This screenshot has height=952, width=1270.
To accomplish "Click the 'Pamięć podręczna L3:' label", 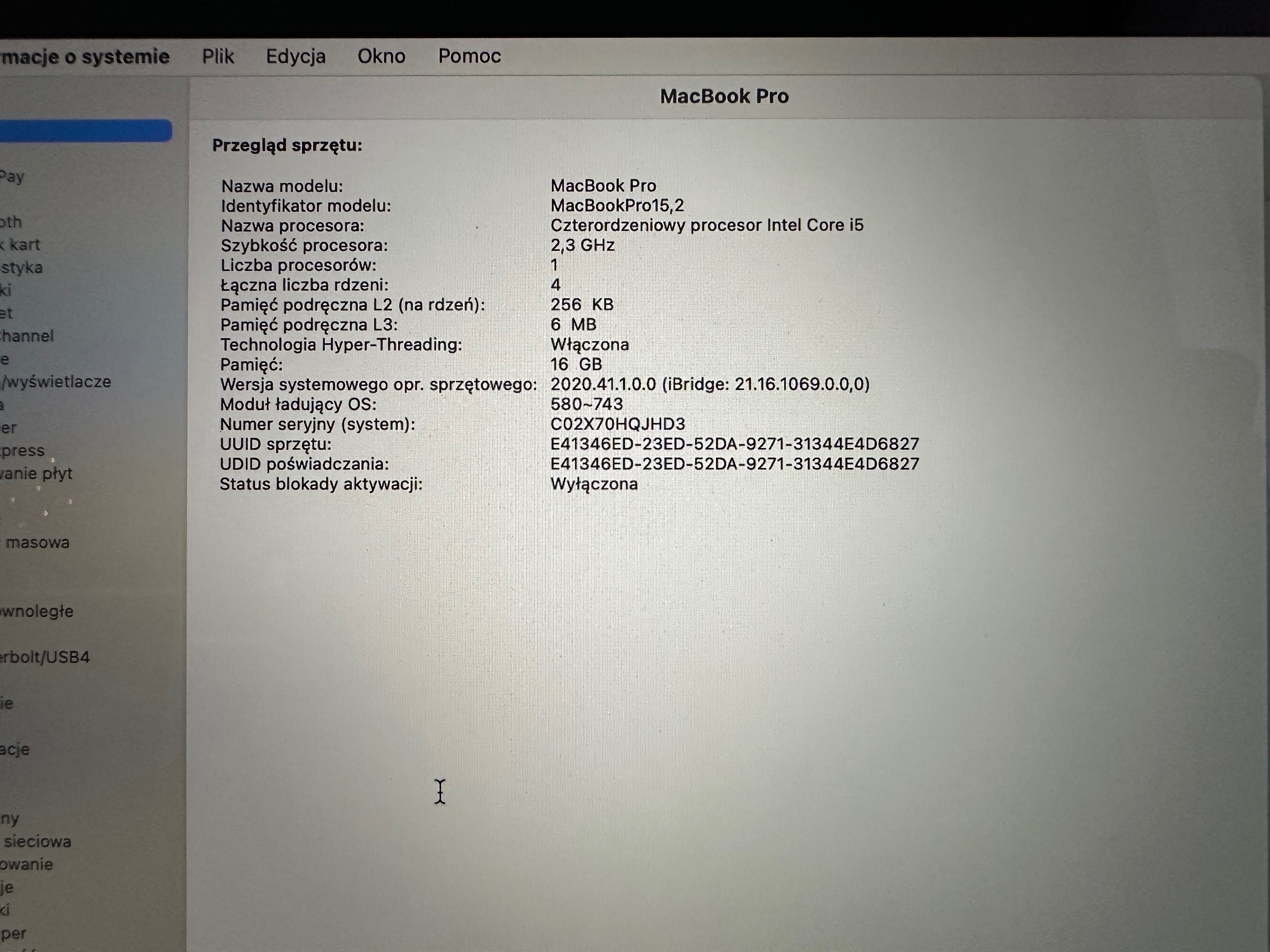I will click(x=309, y=325).
